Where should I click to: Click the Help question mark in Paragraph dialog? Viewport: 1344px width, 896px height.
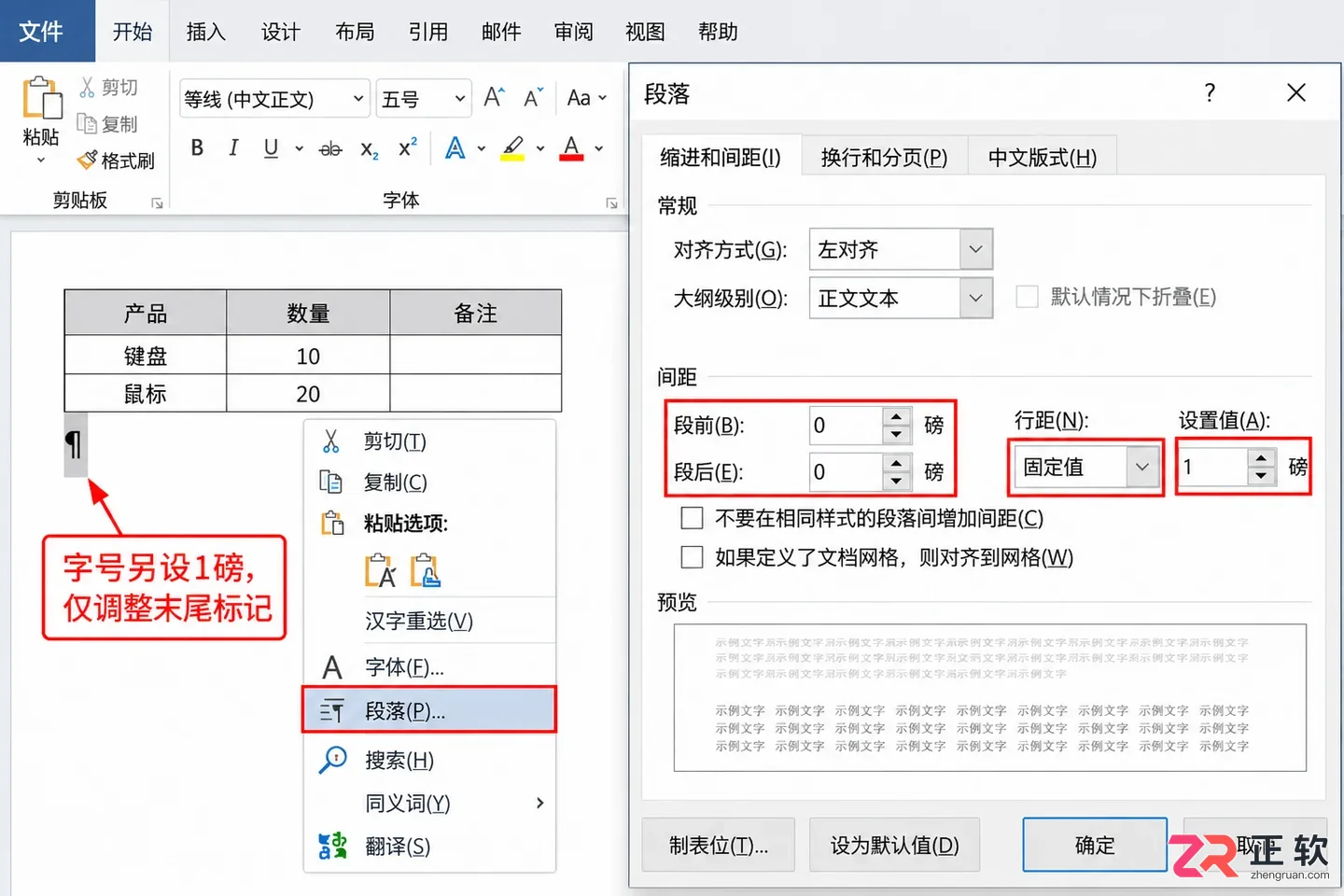[x=1210, y=92]
